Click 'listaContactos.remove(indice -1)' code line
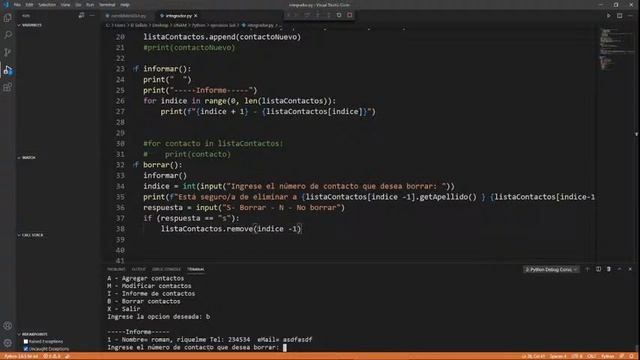The image size is (640, 360). coord(231,229)
